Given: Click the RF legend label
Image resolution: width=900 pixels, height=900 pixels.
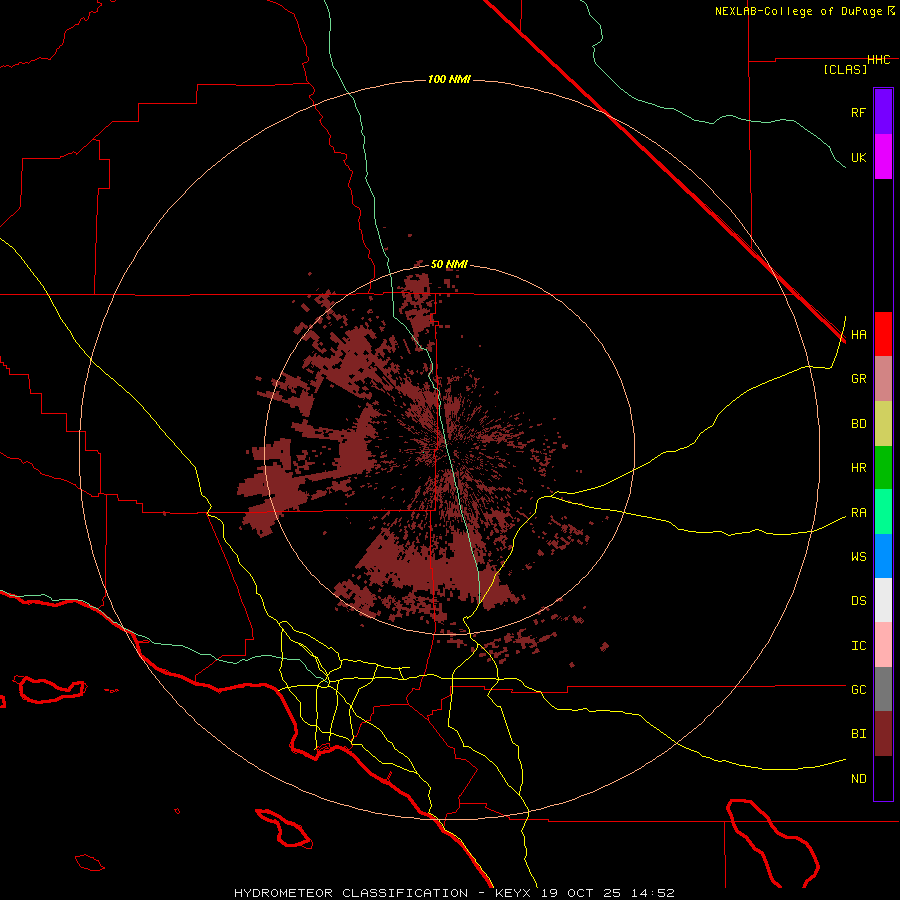Looking at the screenshot, I should (858, 112).
